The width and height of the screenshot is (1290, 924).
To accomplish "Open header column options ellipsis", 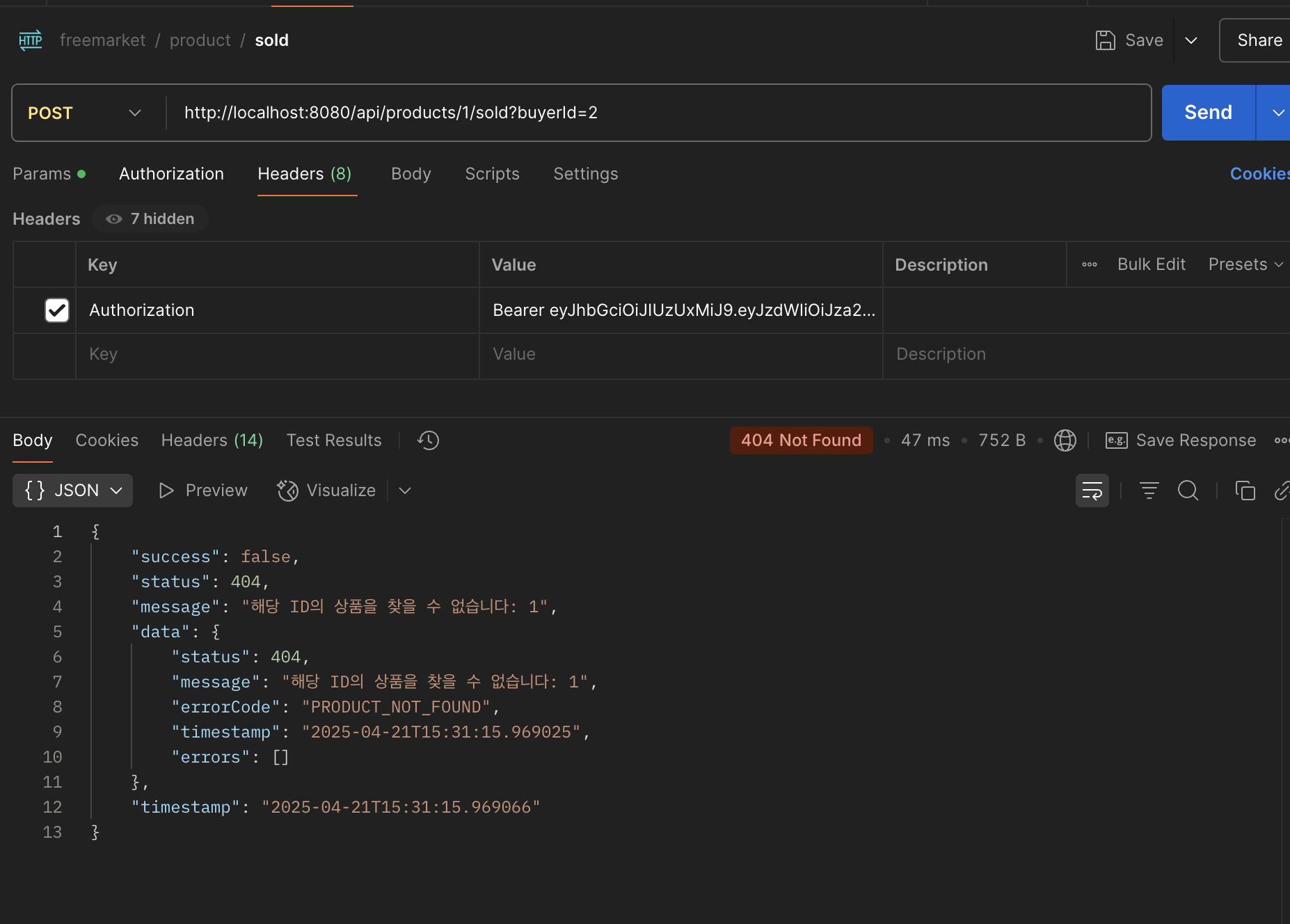I will (x=1089, y=264).
